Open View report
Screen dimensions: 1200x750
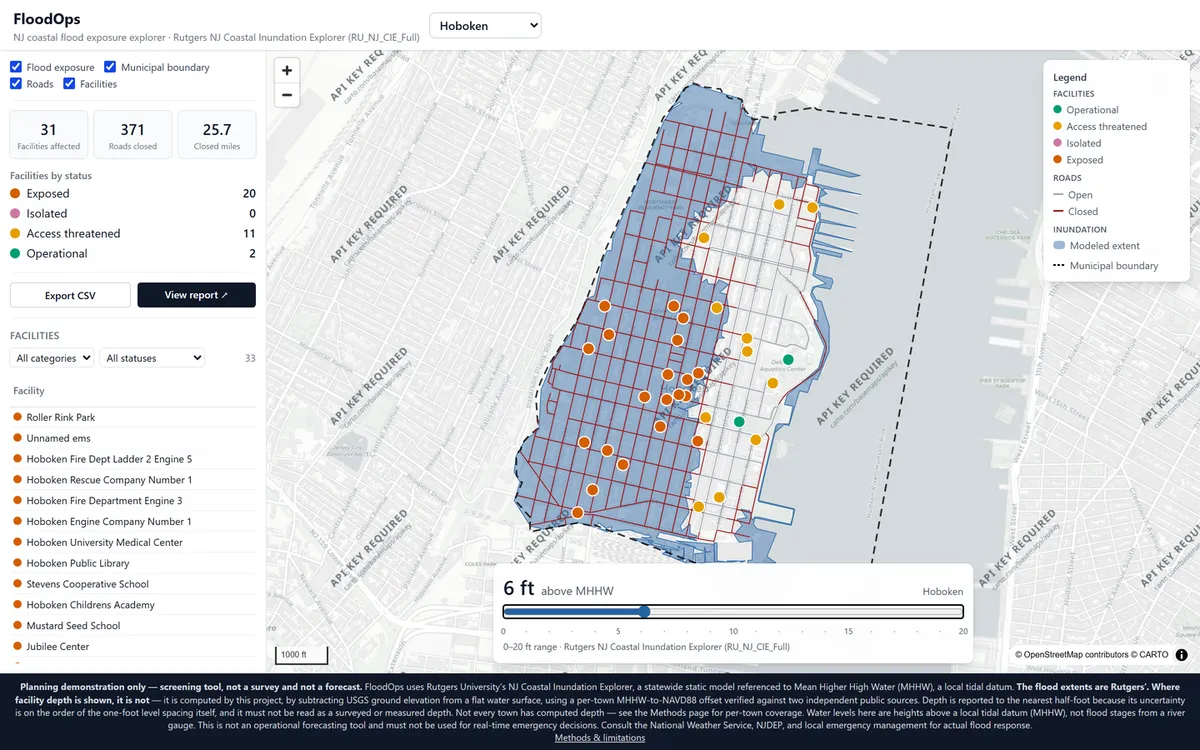(196, 295)
